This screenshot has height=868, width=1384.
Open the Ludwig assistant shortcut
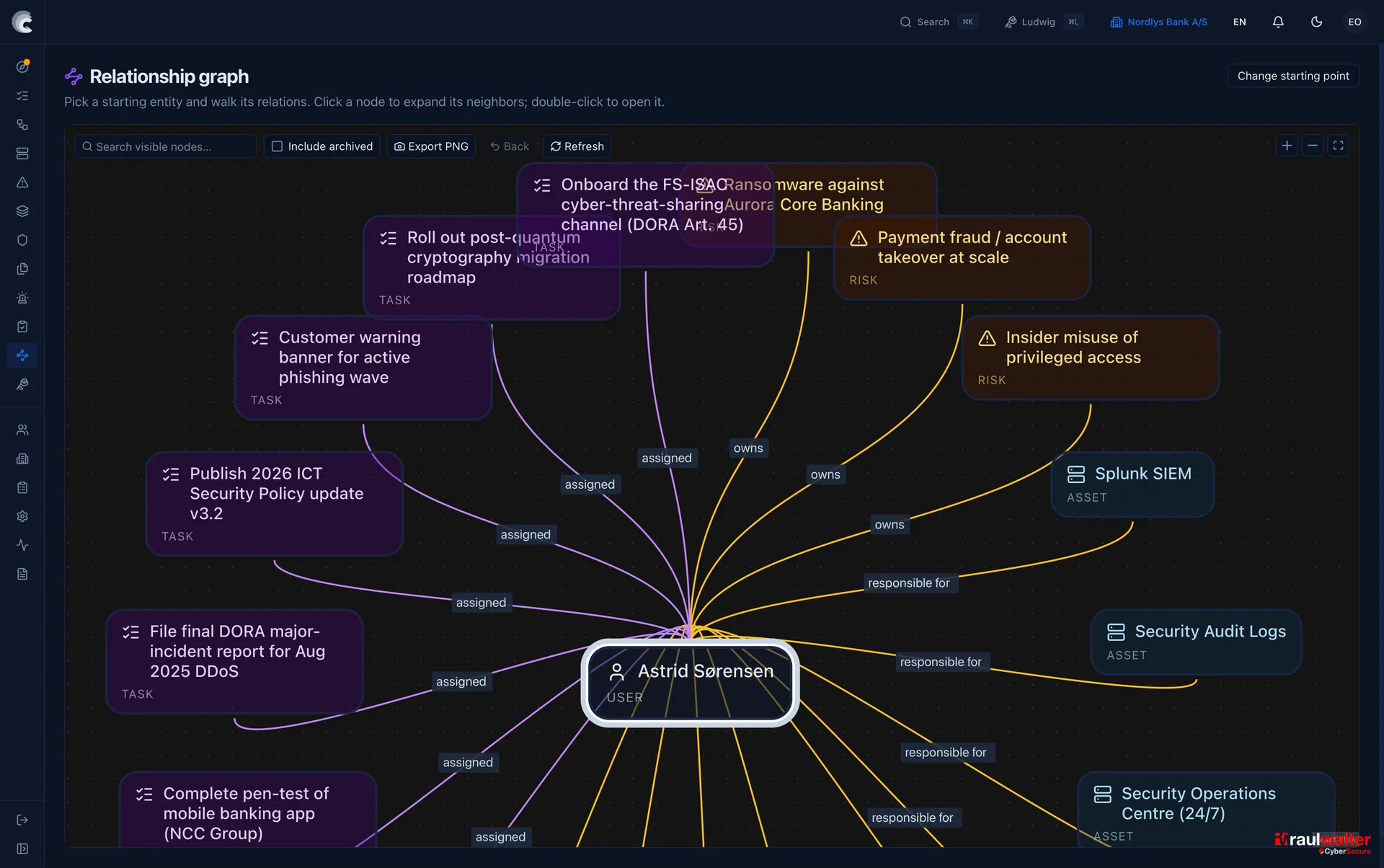[1044, 22]
